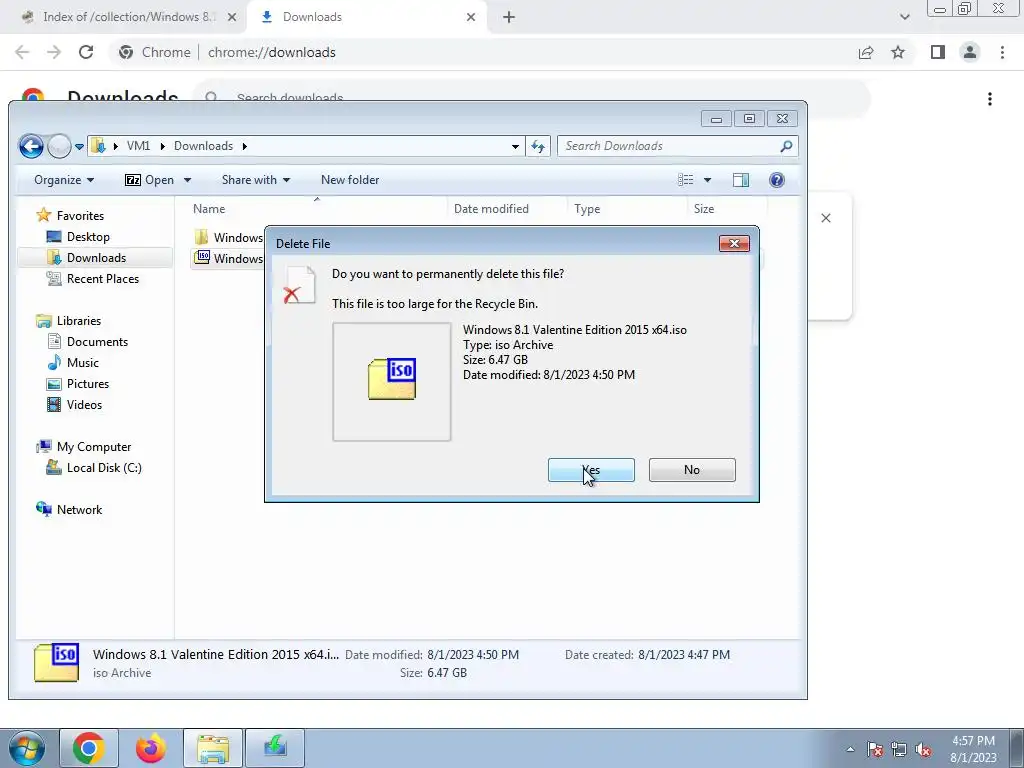Click the Downloads breadcrumb in address bar

coord(203,146)
